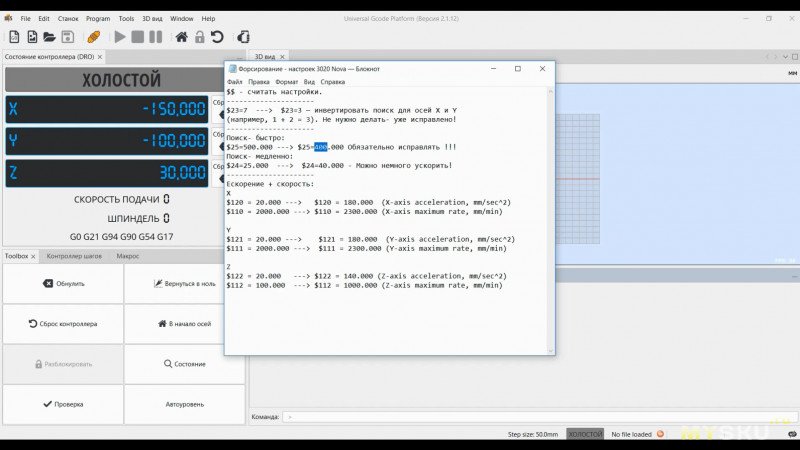Pause the job with the pause button

(156, 37)
